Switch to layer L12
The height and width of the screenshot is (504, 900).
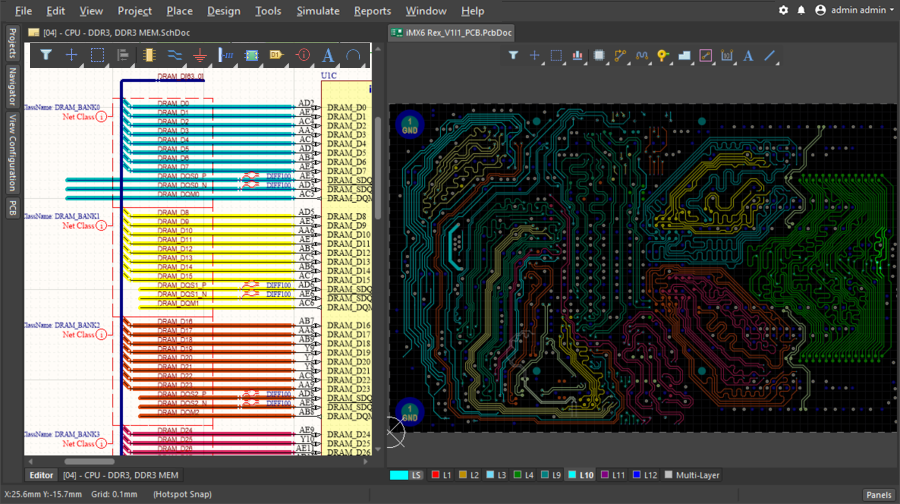pyautogui.click(x=645, y=475)
